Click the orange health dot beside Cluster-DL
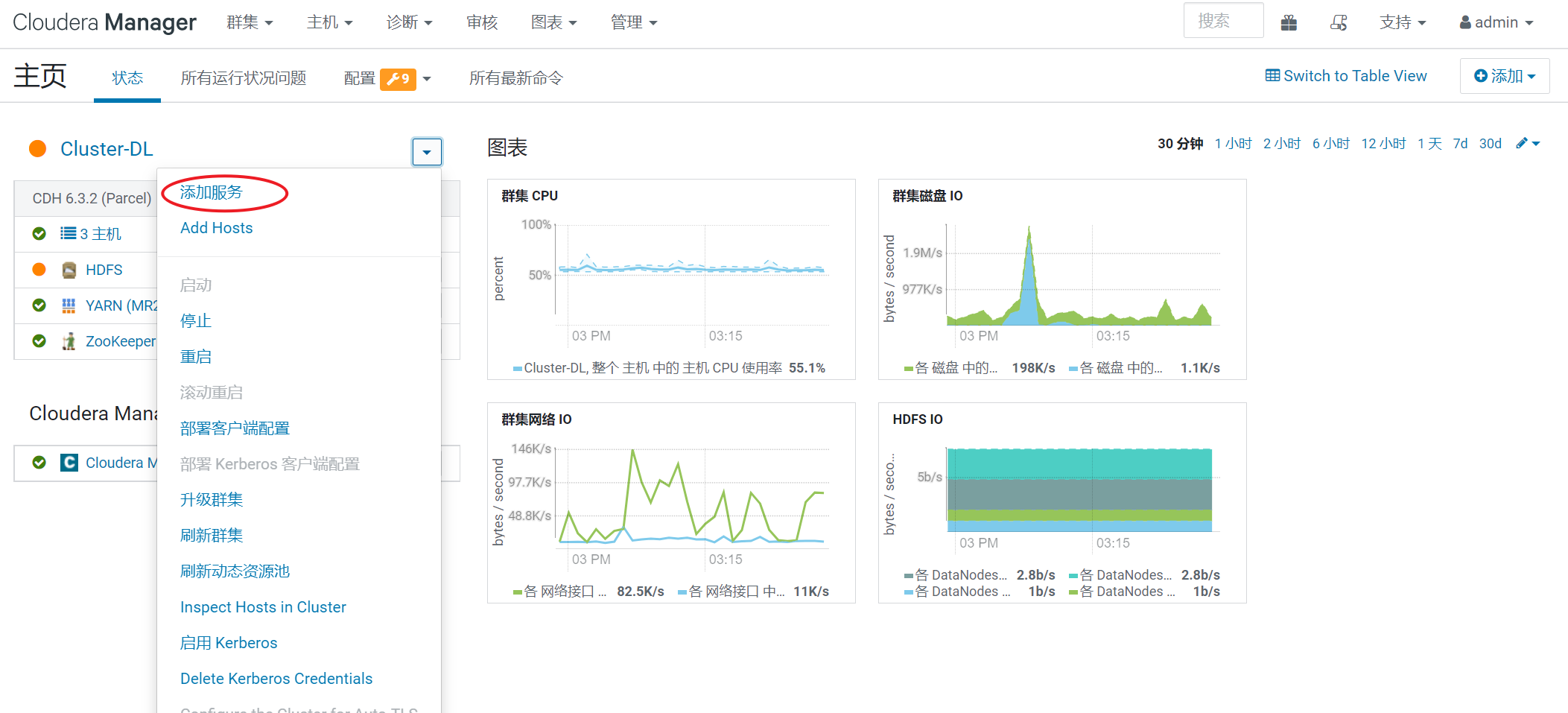This screenshot has height=713, width=1568. pos(38,149)
